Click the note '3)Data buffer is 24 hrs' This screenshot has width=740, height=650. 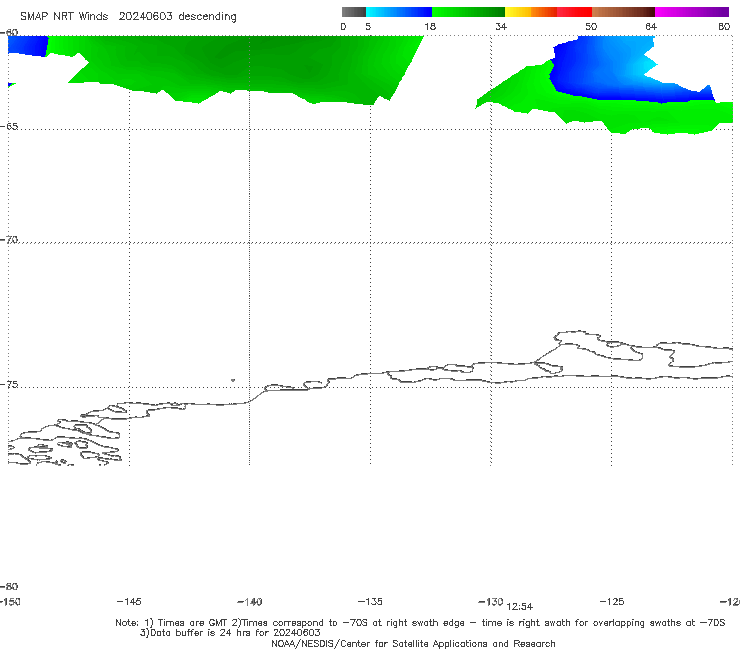[230, 633]
